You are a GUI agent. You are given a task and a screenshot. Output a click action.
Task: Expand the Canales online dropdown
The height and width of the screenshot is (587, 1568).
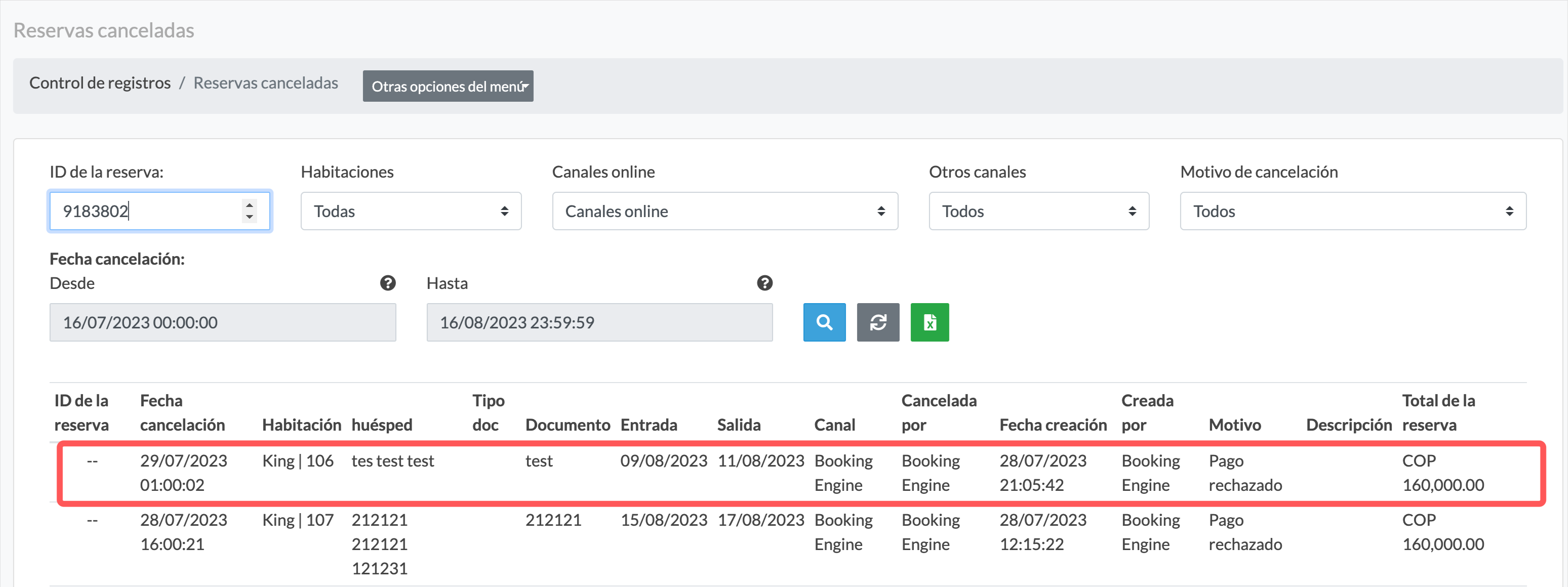725,211
